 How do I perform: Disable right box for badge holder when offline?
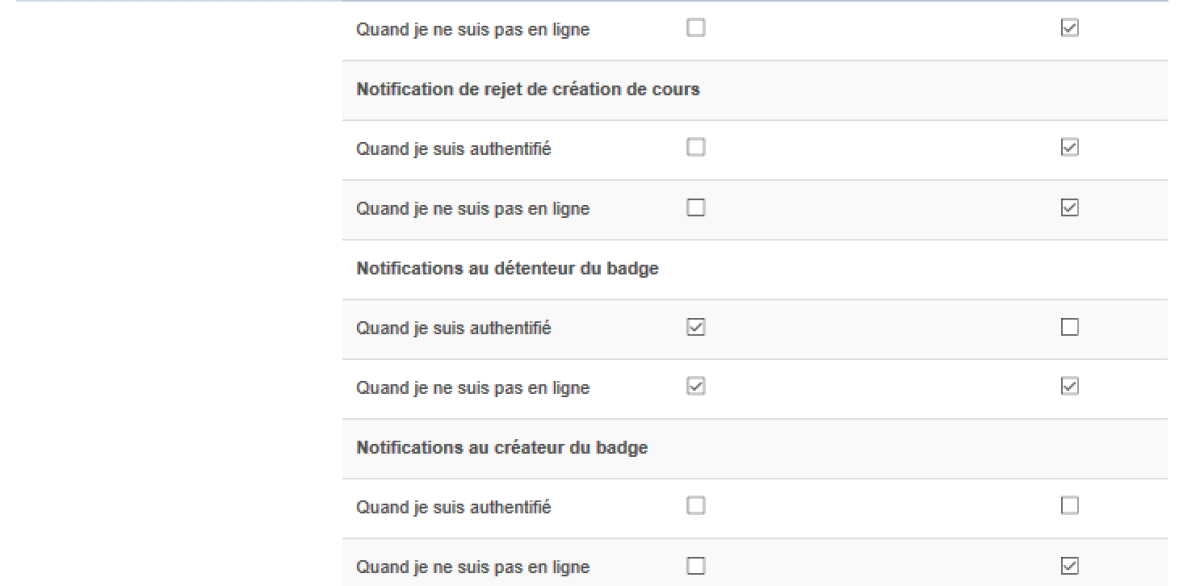click(1069, 386)
